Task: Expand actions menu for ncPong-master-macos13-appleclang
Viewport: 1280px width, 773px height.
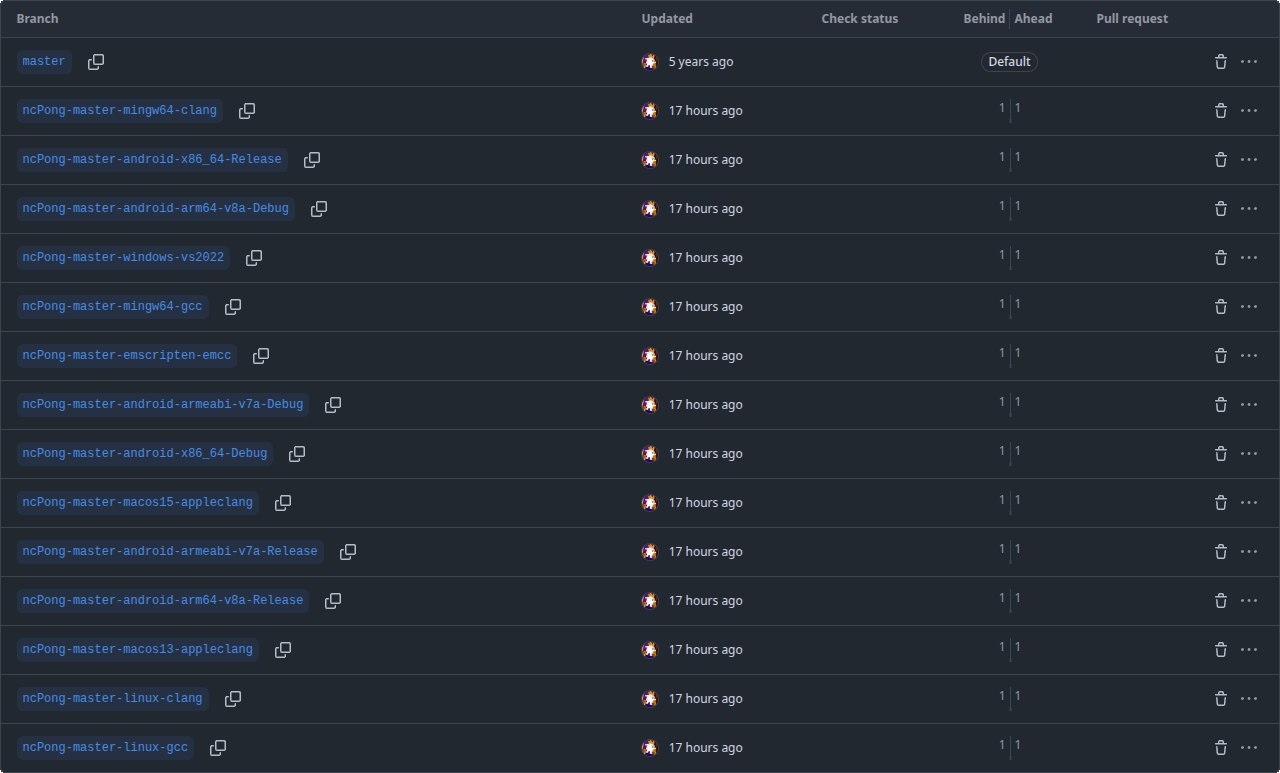Action: pyautogui.click(x=1249, y=650)
